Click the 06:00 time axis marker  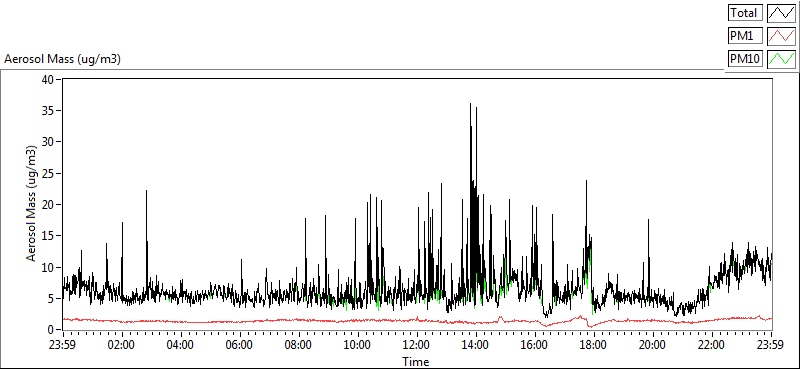click(x=240, y=345)
